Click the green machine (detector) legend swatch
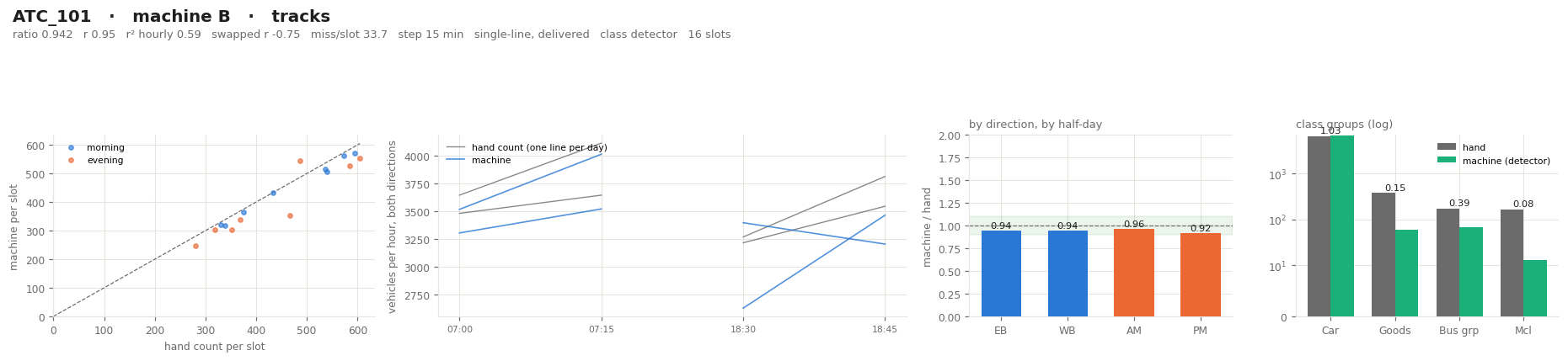This screenshot has width=1568, height=361. (x=1446, y=160)
